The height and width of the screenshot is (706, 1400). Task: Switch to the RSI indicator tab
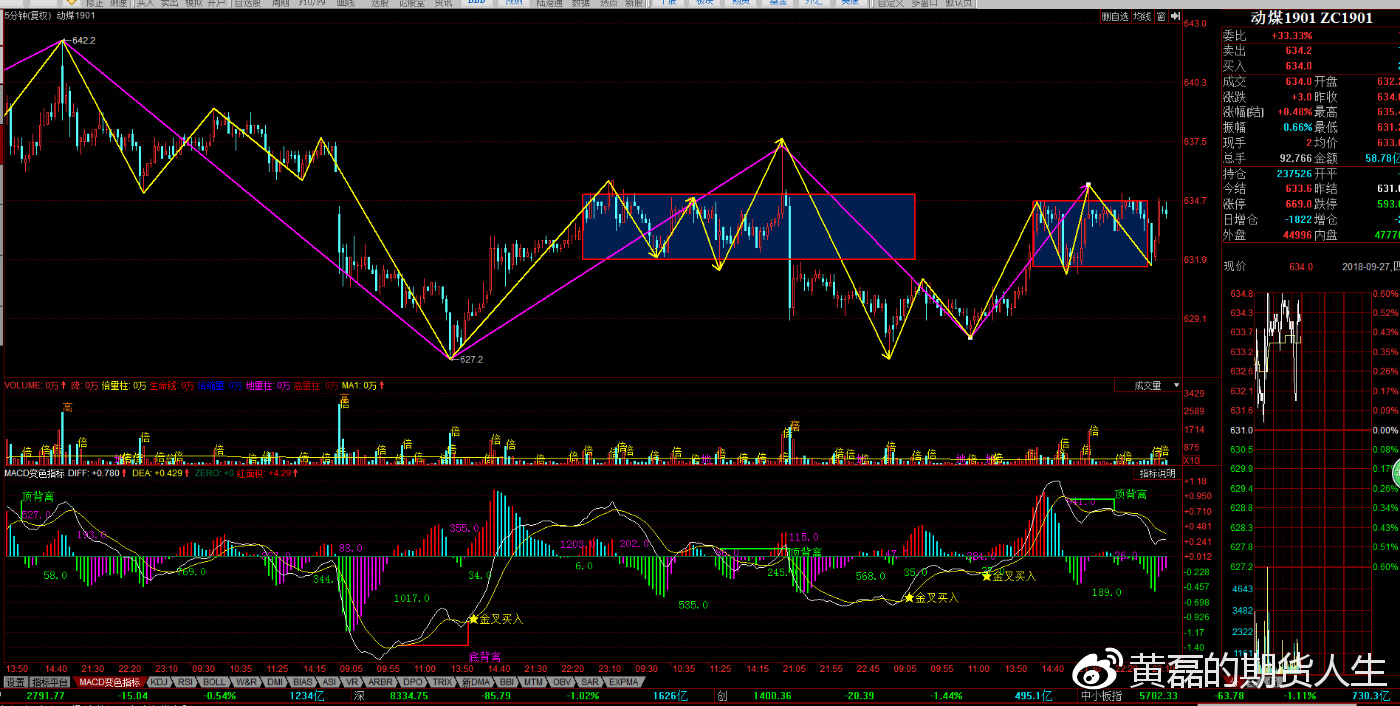click(186, 682)
